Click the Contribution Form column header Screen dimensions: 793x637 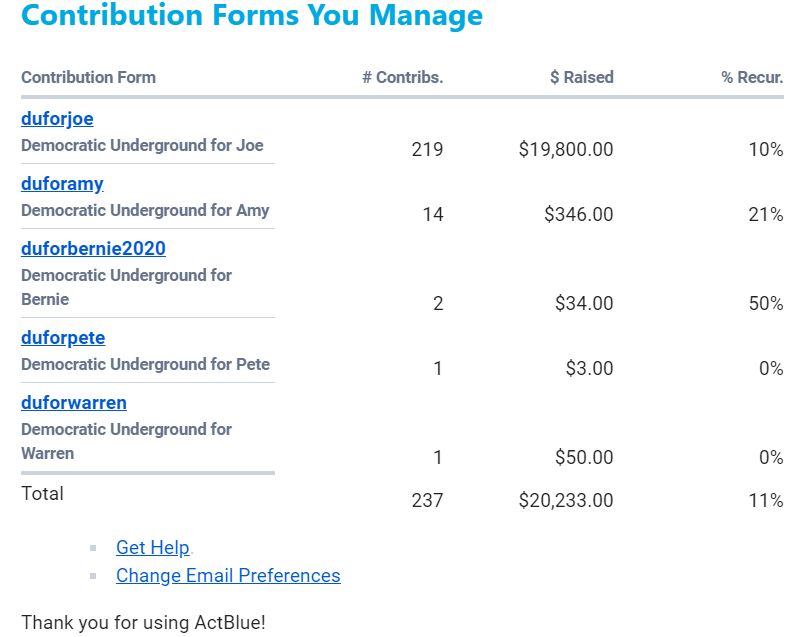coord(88,77)
